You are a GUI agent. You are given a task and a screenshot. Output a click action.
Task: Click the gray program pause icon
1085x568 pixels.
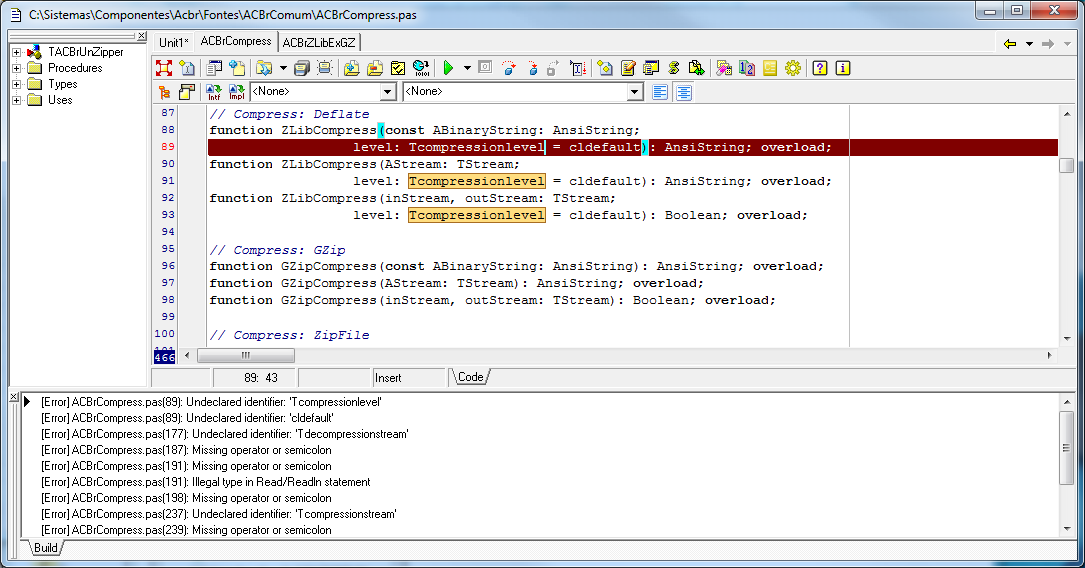(485, 68)
